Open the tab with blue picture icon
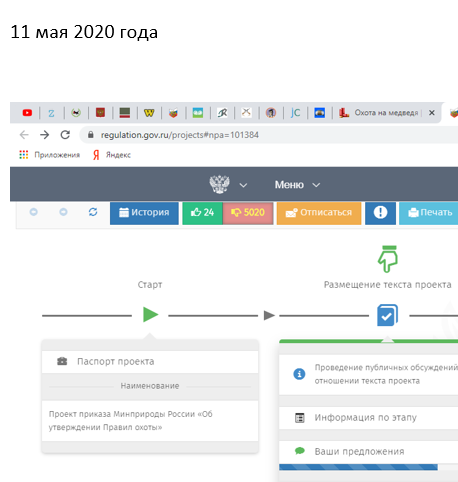The height and width of the screenshot is (482, 458). 320,113
